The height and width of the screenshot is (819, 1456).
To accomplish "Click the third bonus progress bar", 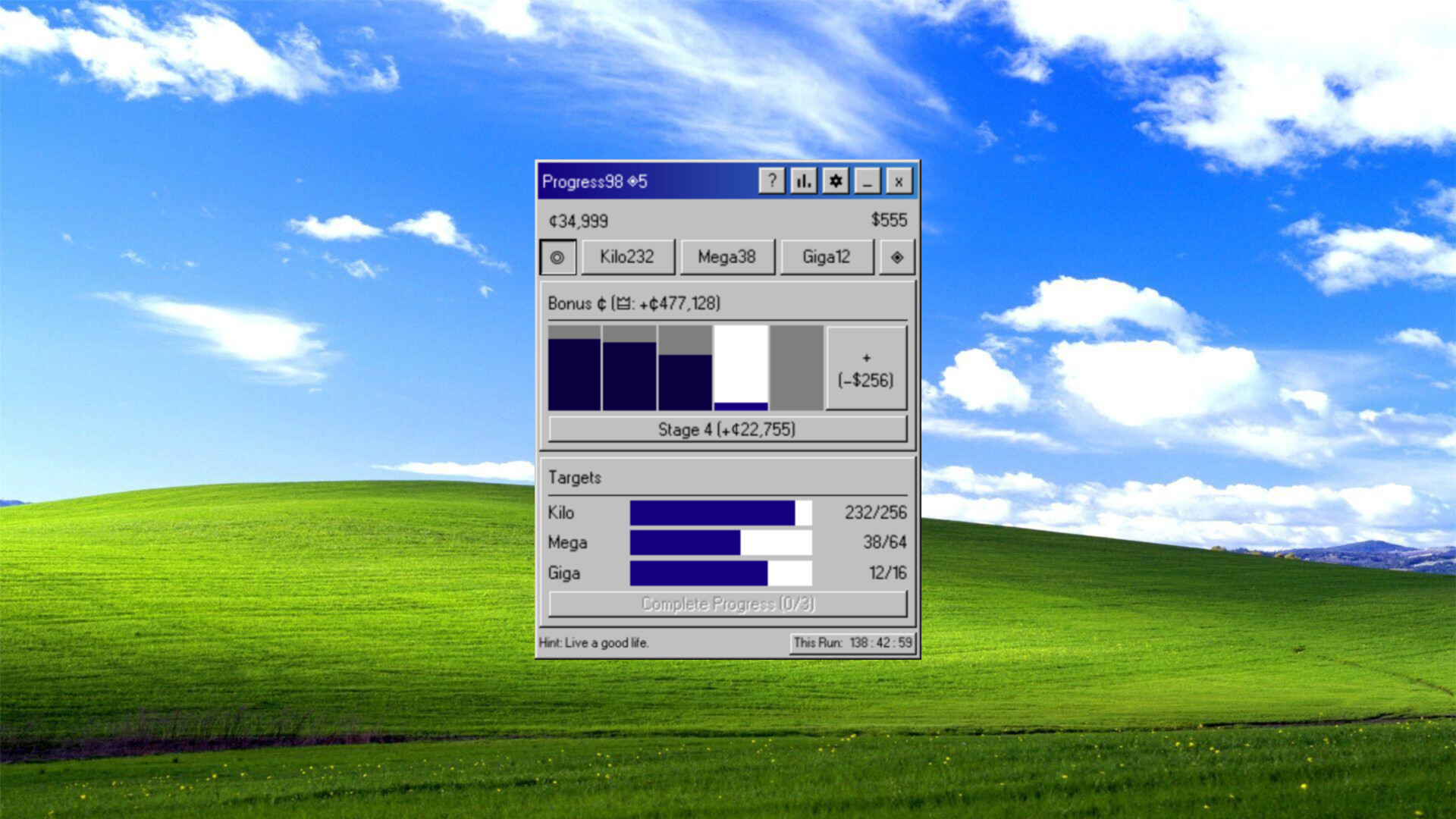I will 685,369.
